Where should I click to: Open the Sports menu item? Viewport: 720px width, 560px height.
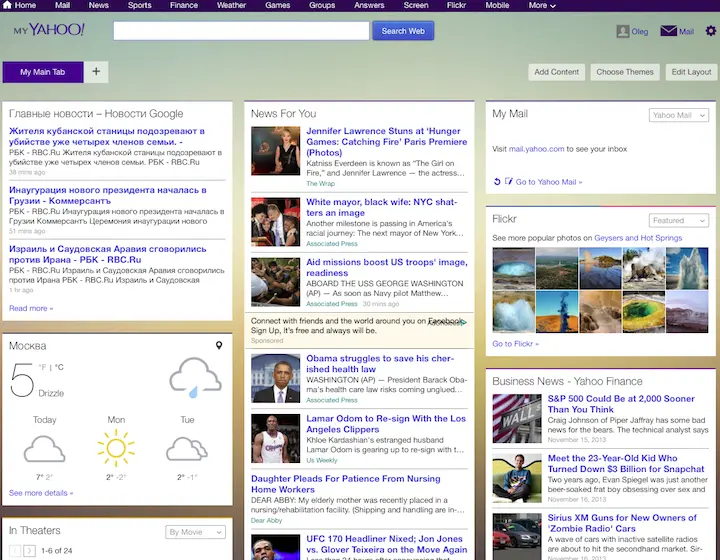pos(140,6)
